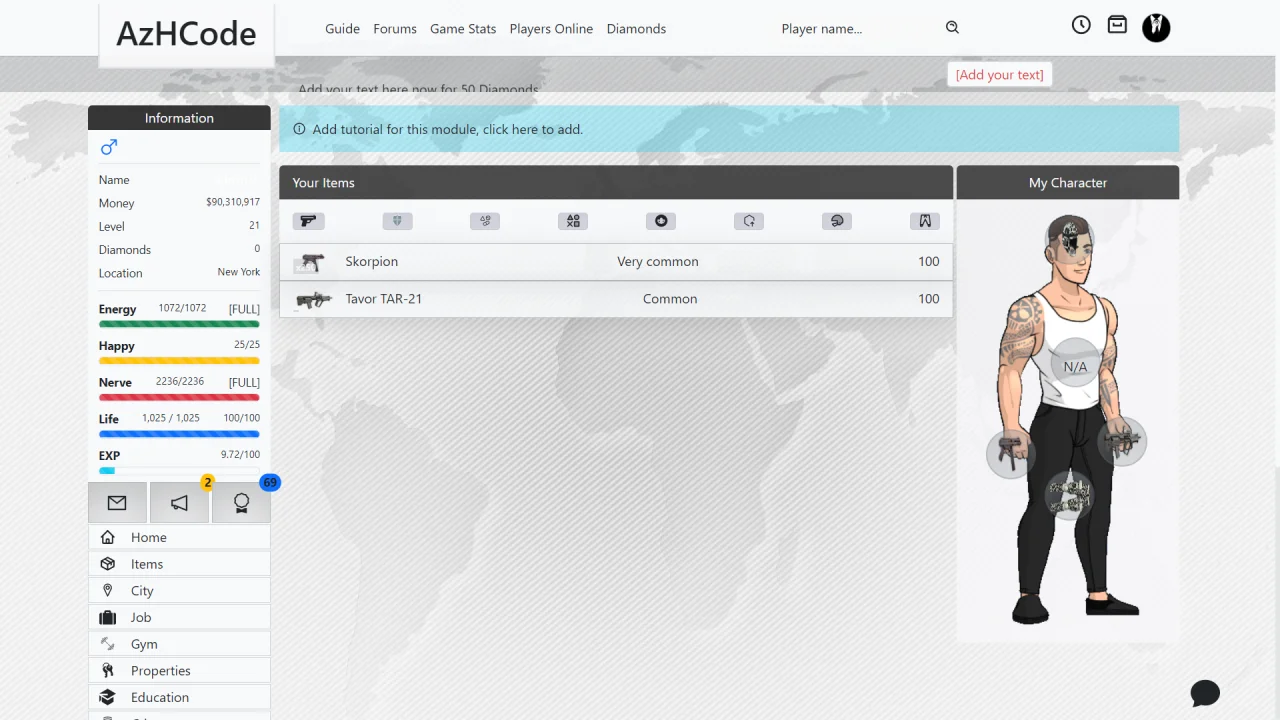Click the search magnifier icon
The height and width of the screenshot is (720, 1280).
point(953,28)
